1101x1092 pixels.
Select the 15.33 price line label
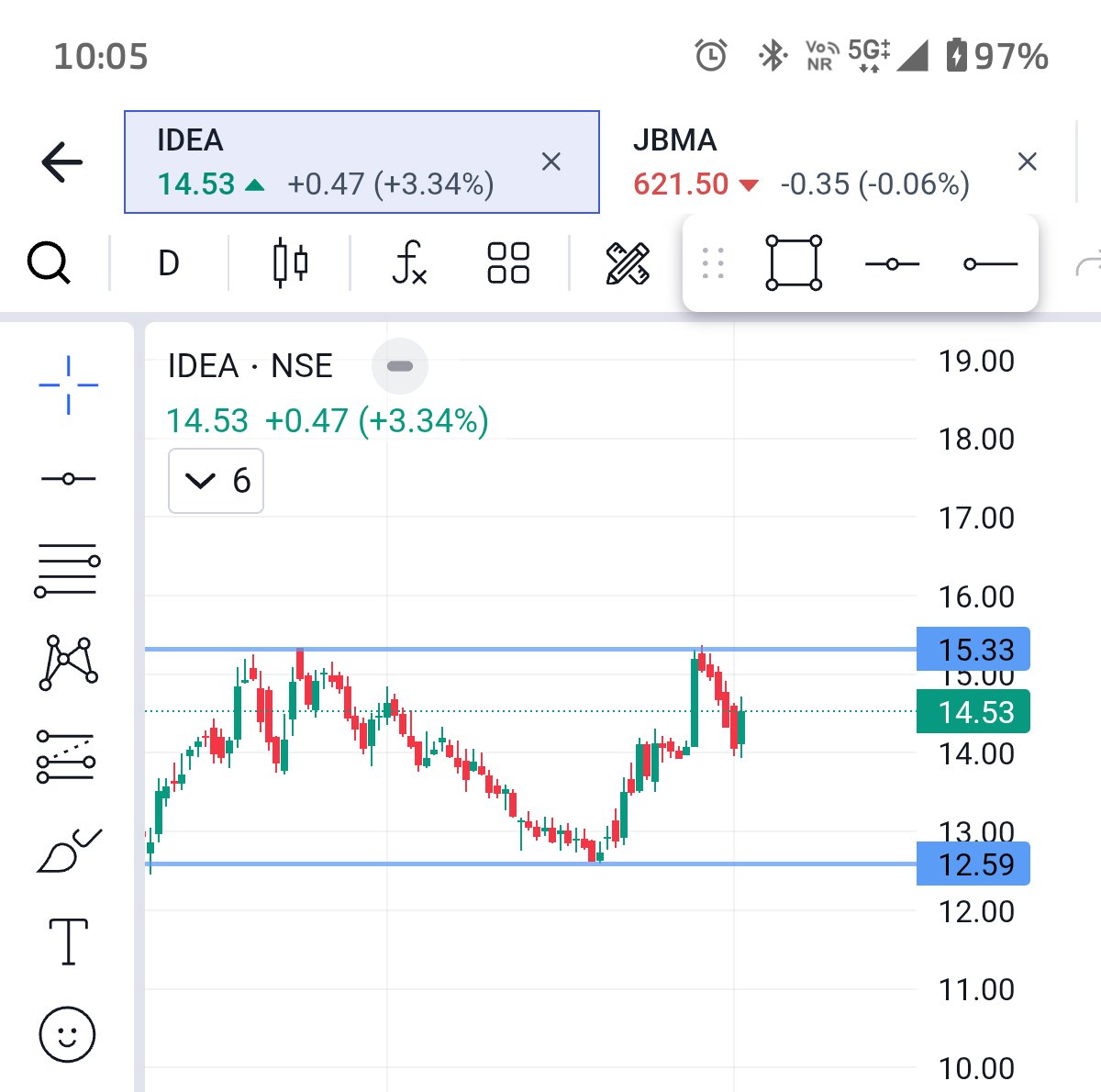tap(973, 650)
